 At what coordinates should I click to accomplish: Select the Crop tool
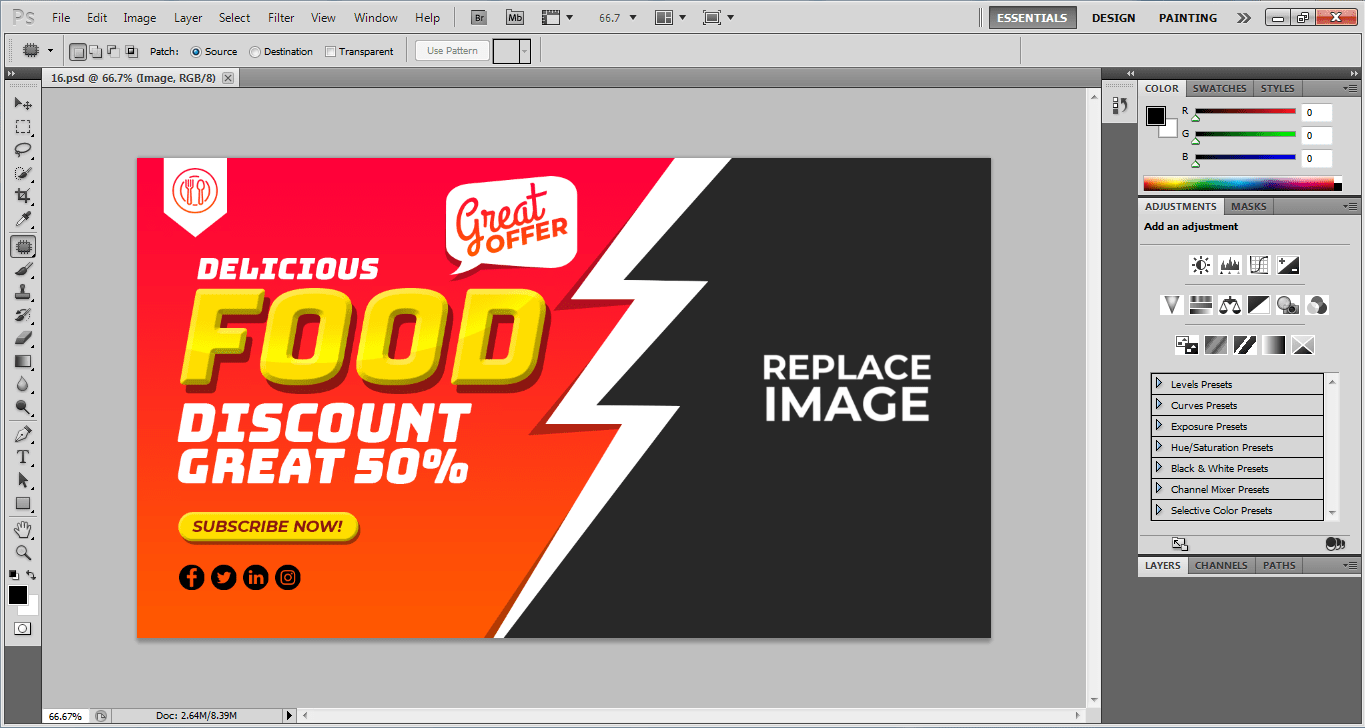coord(22,197)
